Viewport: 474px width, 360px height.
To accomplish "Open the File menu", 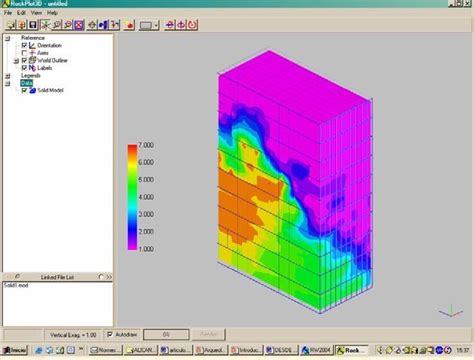I will [x=8, y=13].
